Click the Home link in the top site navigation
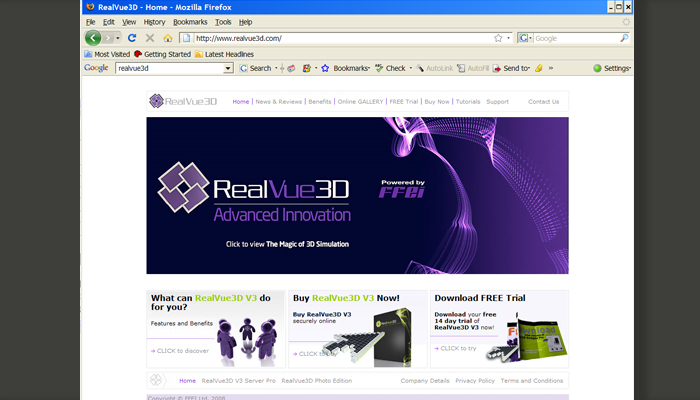Viewport: 700px width, 400px height. [241, 102]
